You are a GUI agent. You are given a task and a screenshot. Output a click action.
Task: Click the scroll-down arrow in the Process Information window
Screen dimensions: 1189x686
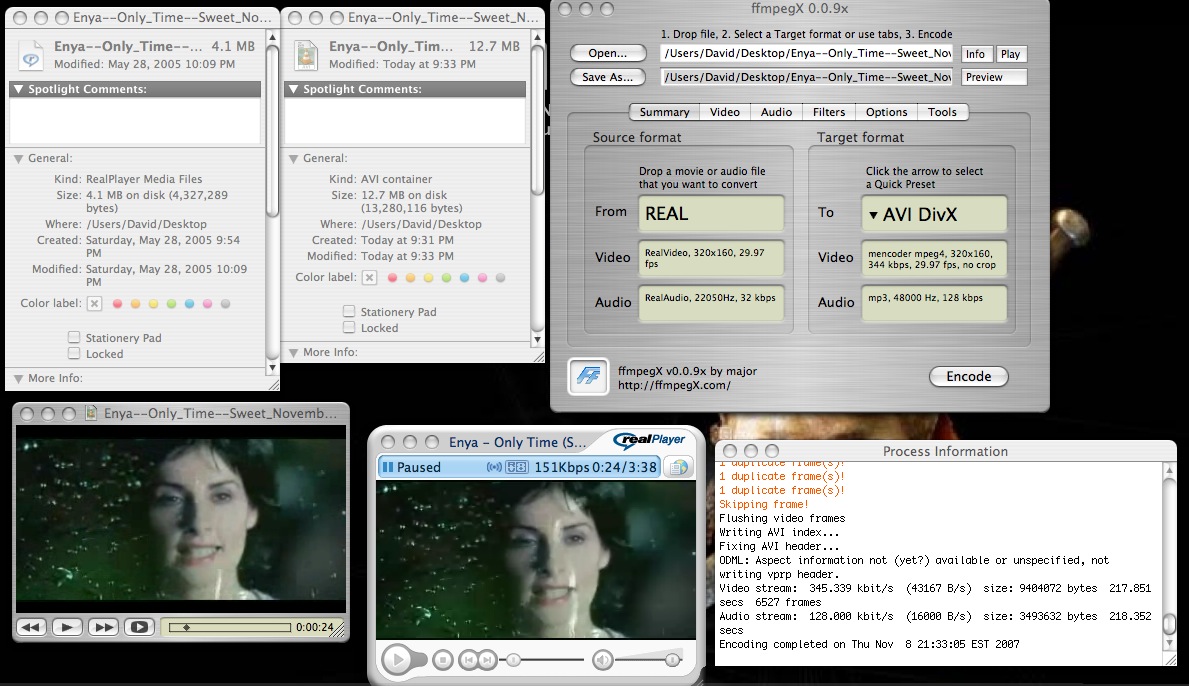1169,643
